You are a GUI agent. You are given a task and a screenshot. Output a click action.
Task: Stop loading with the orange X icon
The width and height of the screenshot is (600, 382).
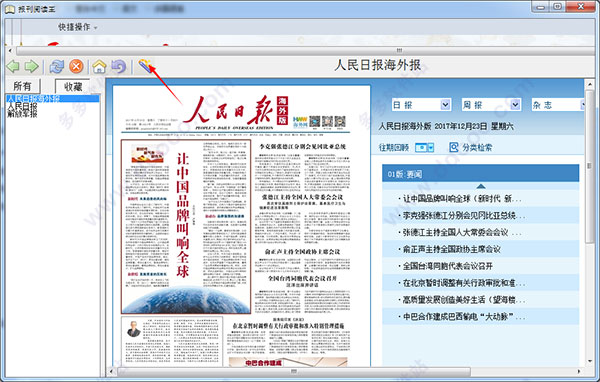coord(76,67)
